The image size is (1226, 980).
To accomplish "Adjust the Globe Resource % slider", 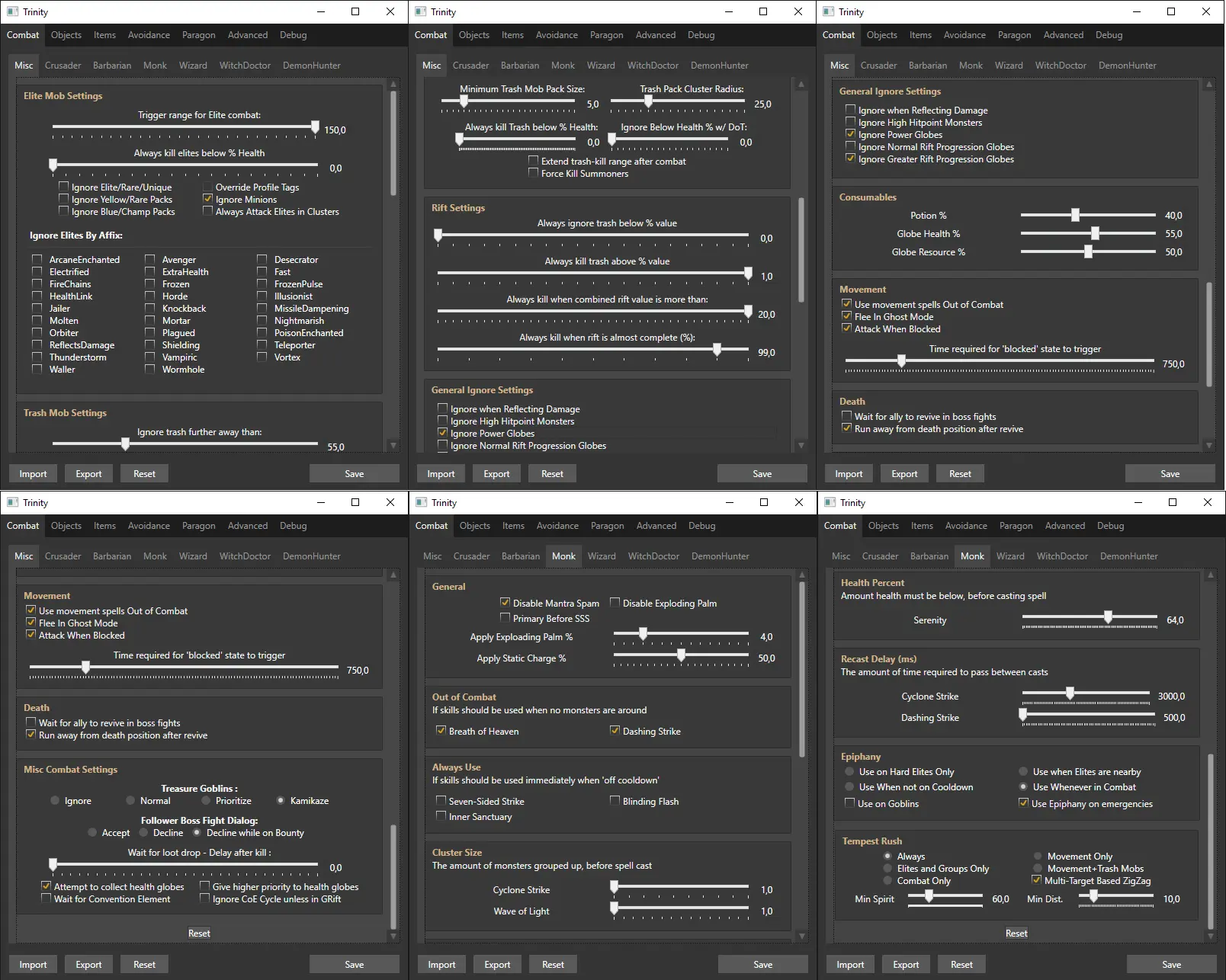I will coord(1089,251).
